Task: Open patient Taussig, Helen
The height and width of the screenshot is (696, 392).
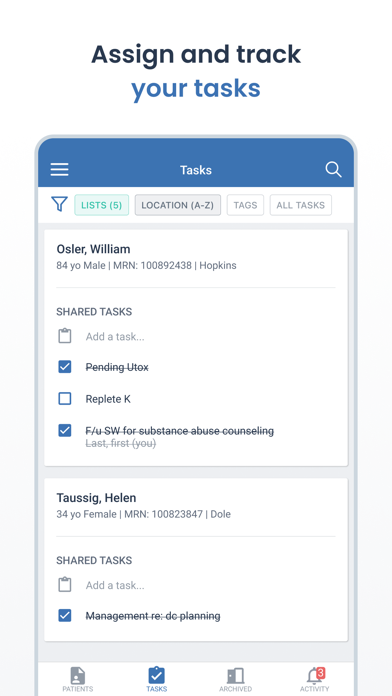Action: [x=96, y=498]
